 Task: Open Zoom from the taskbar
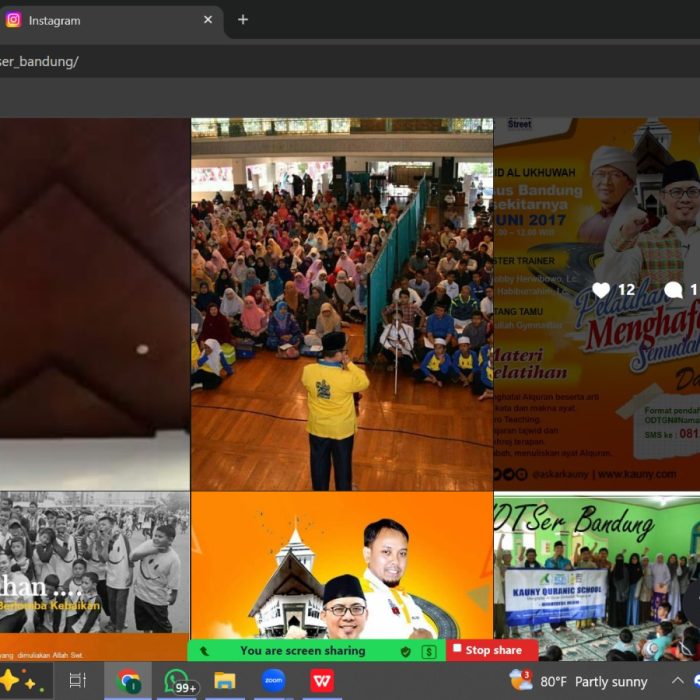pos(273,680)
